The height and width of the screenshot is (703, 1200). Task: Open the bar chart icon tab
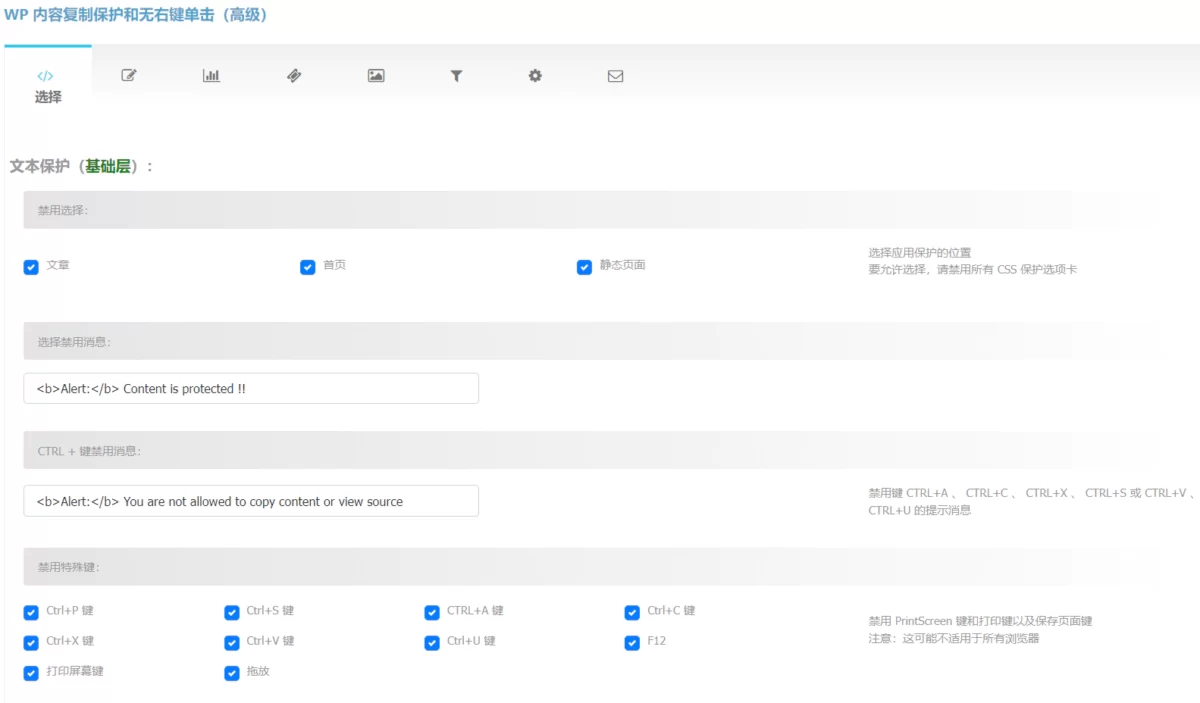click(x=211, y=76)
